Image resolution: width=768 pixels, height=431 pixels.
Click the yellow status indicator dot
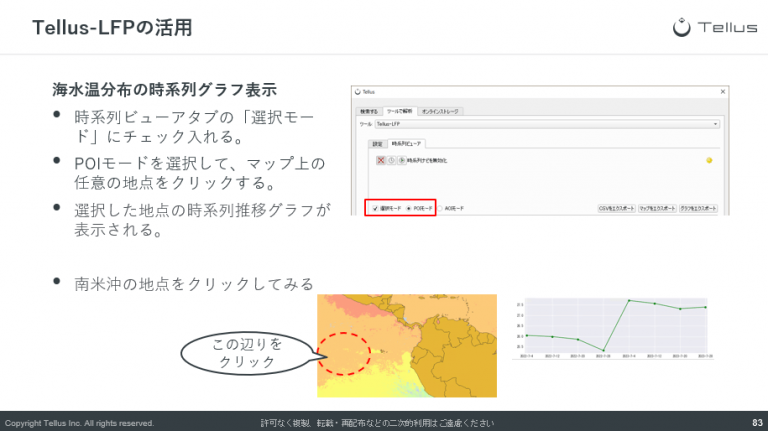pos(709,160)
